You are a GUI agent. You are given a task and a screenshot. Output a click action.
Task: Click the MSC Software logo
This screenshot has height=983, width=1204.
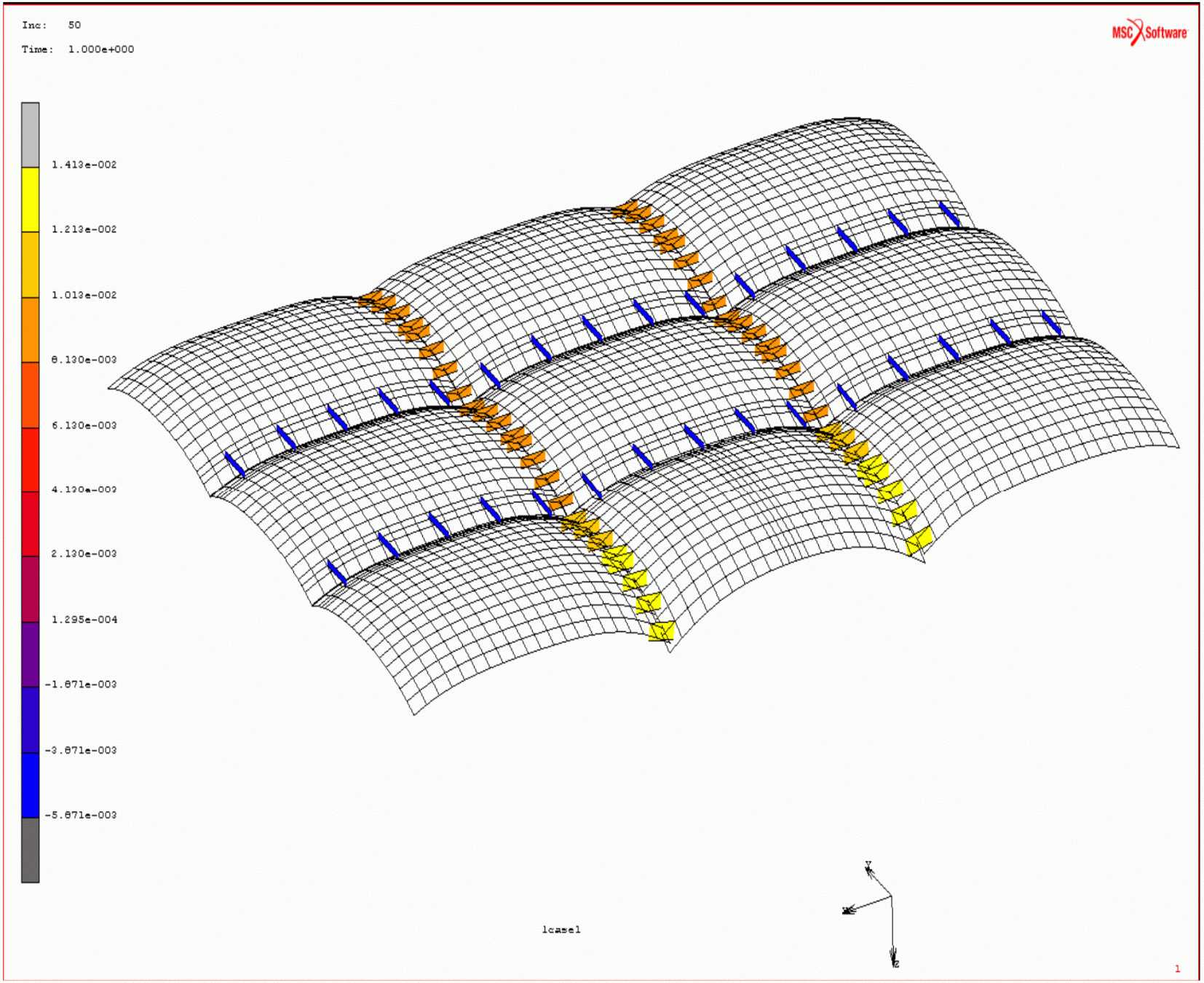tap(1149, 32)
